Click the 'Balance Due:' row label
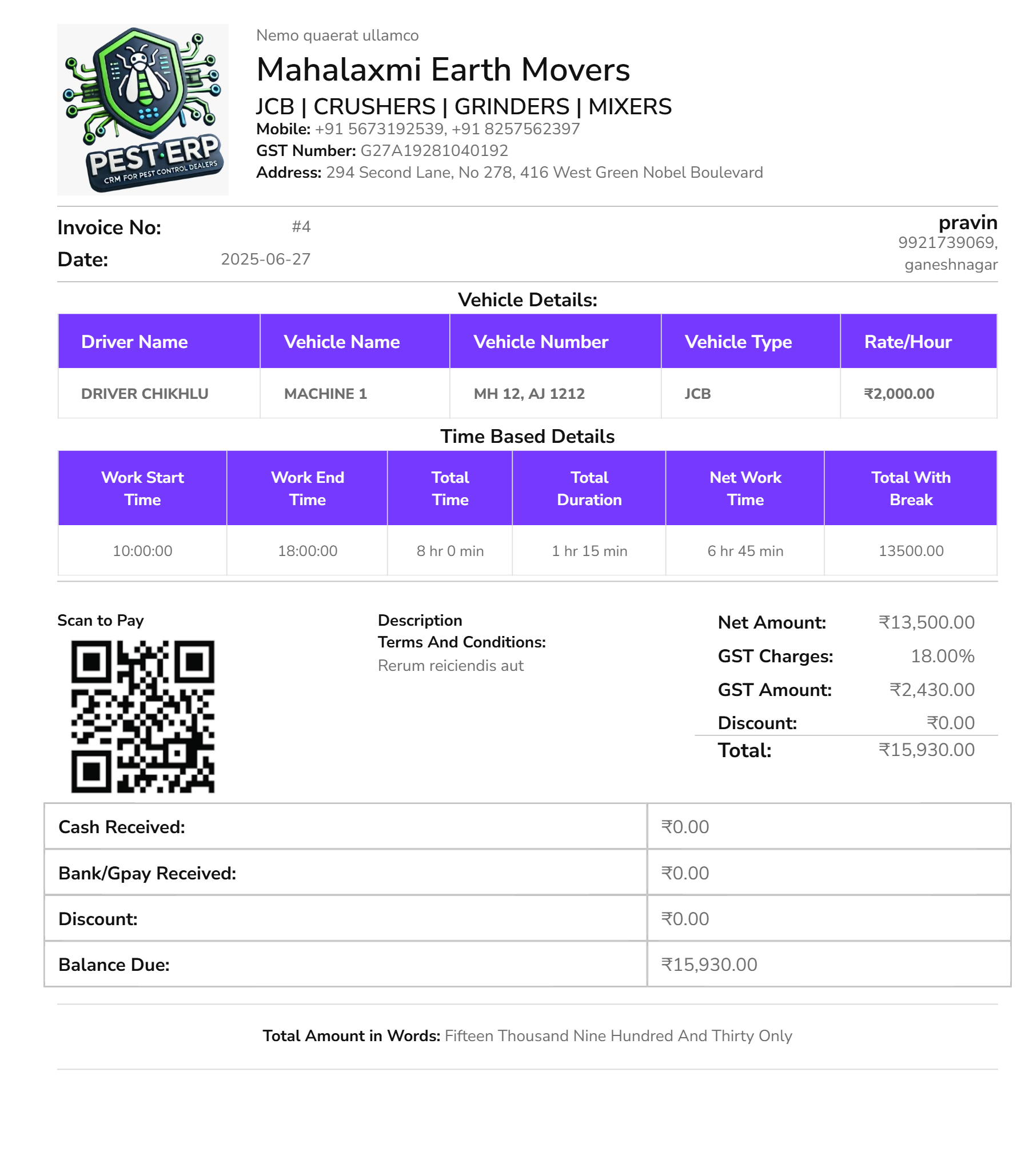Screen dimensions: 1029x1176 click(x=114, y=964)
